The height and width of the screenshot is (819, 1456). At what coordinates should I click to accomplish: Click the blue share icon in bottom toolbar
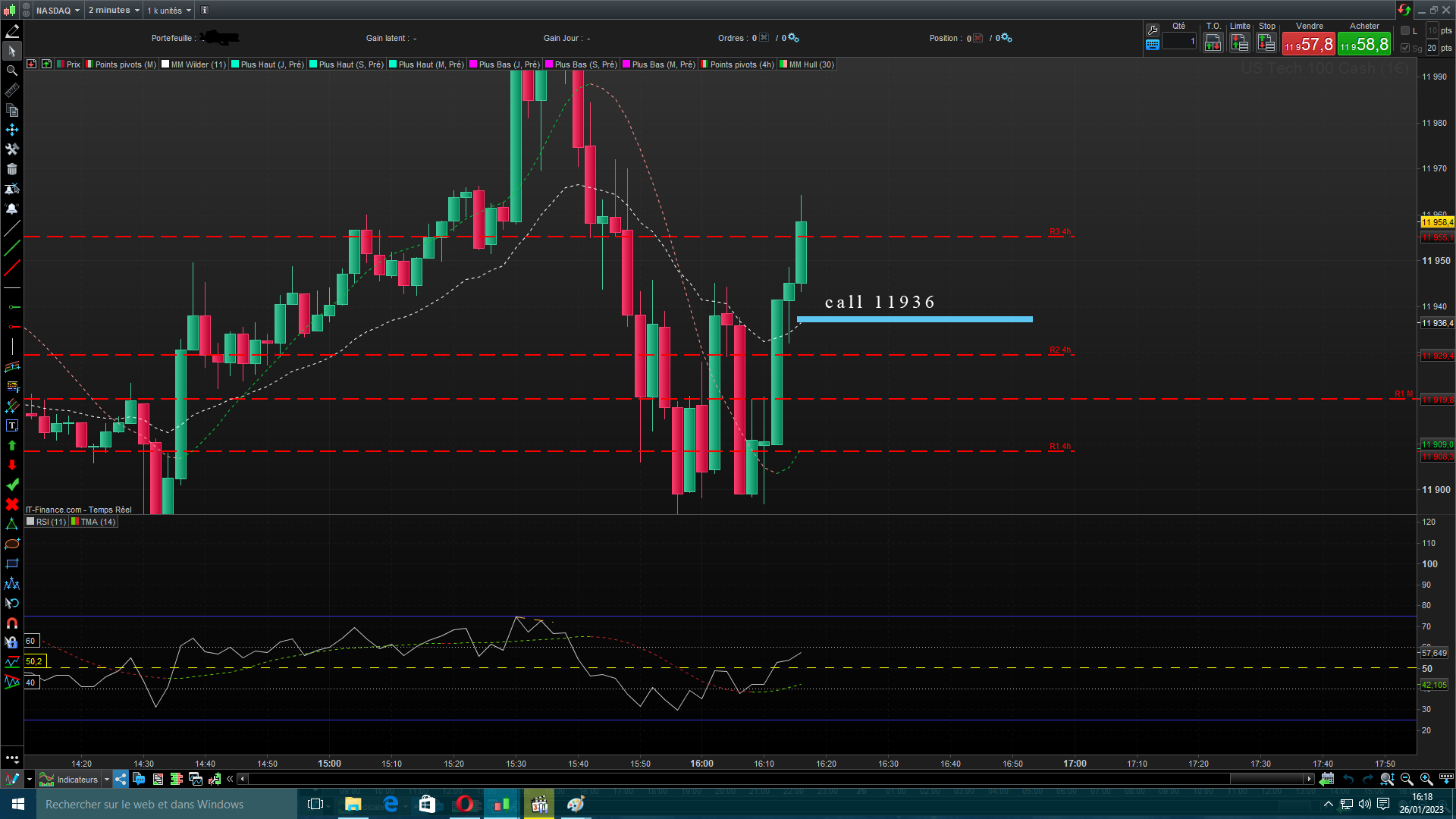click(121, 779)
